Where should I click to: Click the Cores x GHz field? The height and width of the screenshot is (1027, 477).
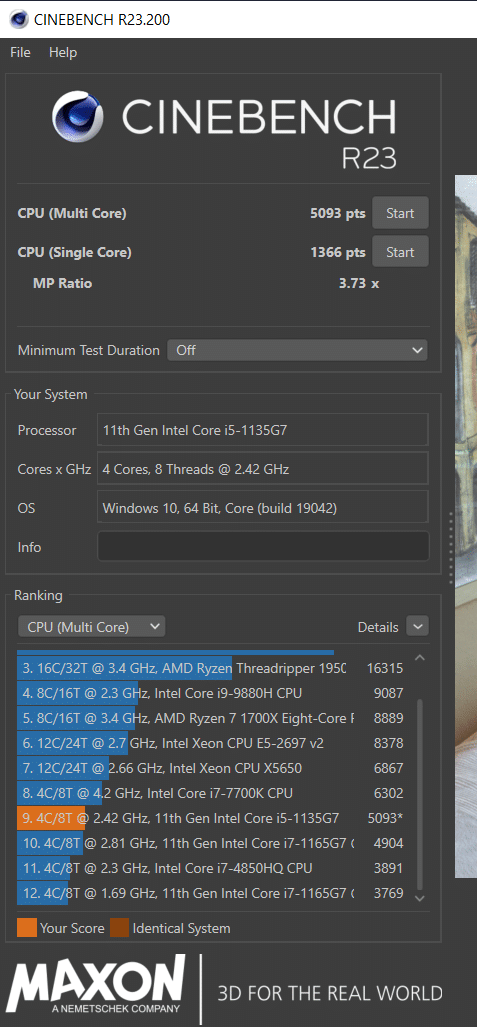point(263,469)
